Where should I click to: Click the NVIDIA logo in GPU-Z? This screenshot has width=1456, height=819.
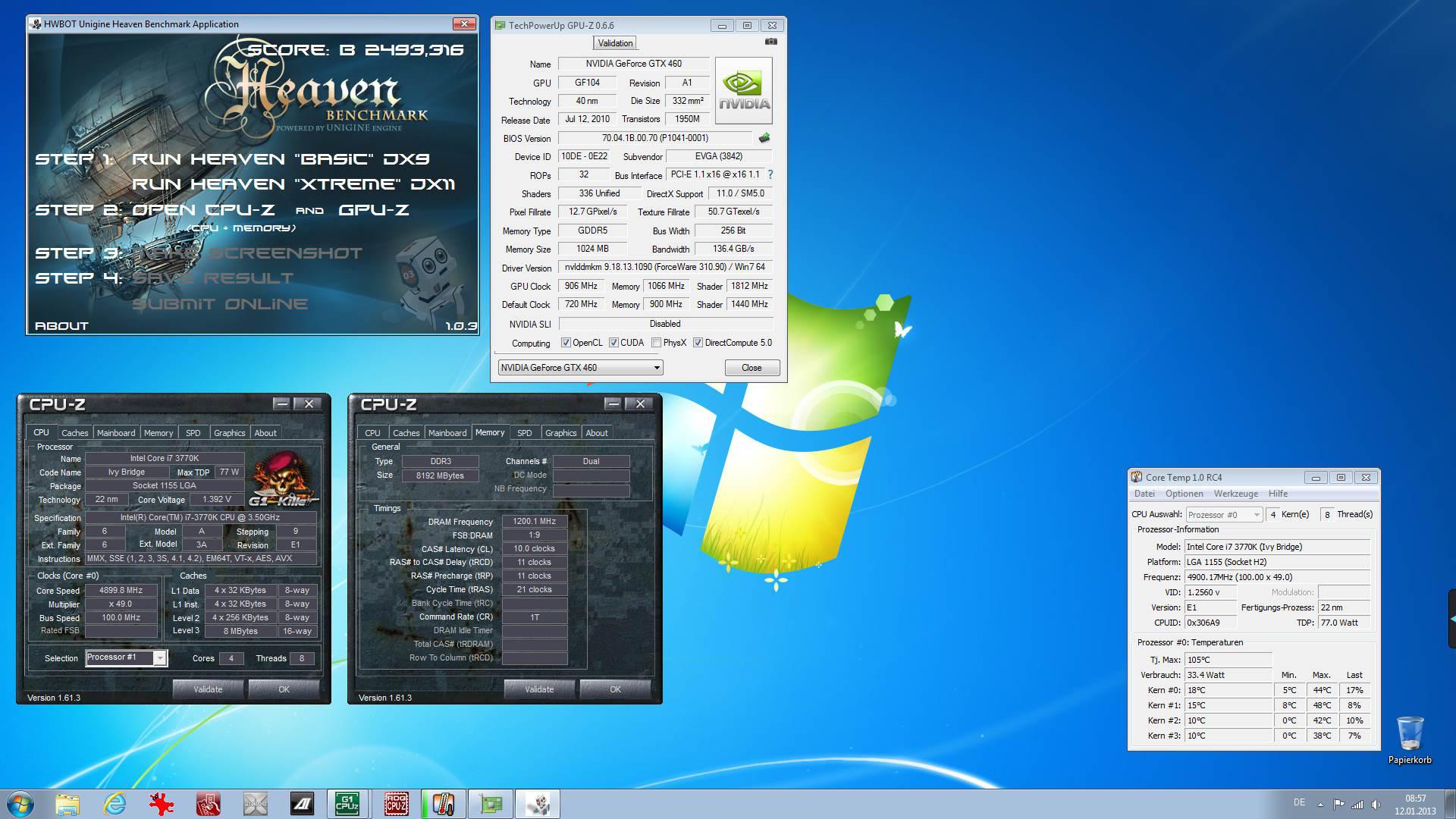click(743, 90)
